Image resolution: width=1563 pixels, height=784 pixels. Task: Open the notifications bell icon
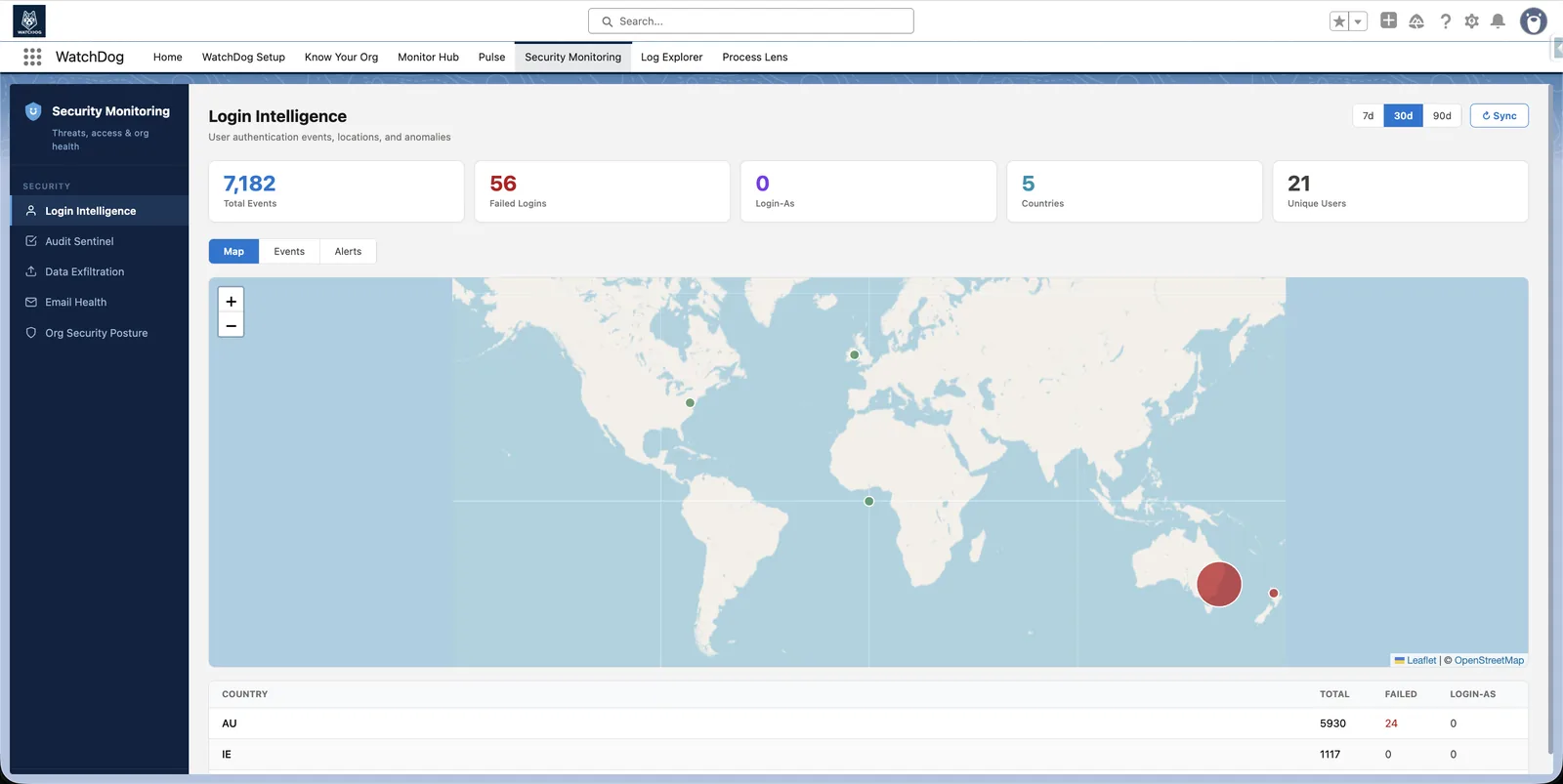point(1498,21)
